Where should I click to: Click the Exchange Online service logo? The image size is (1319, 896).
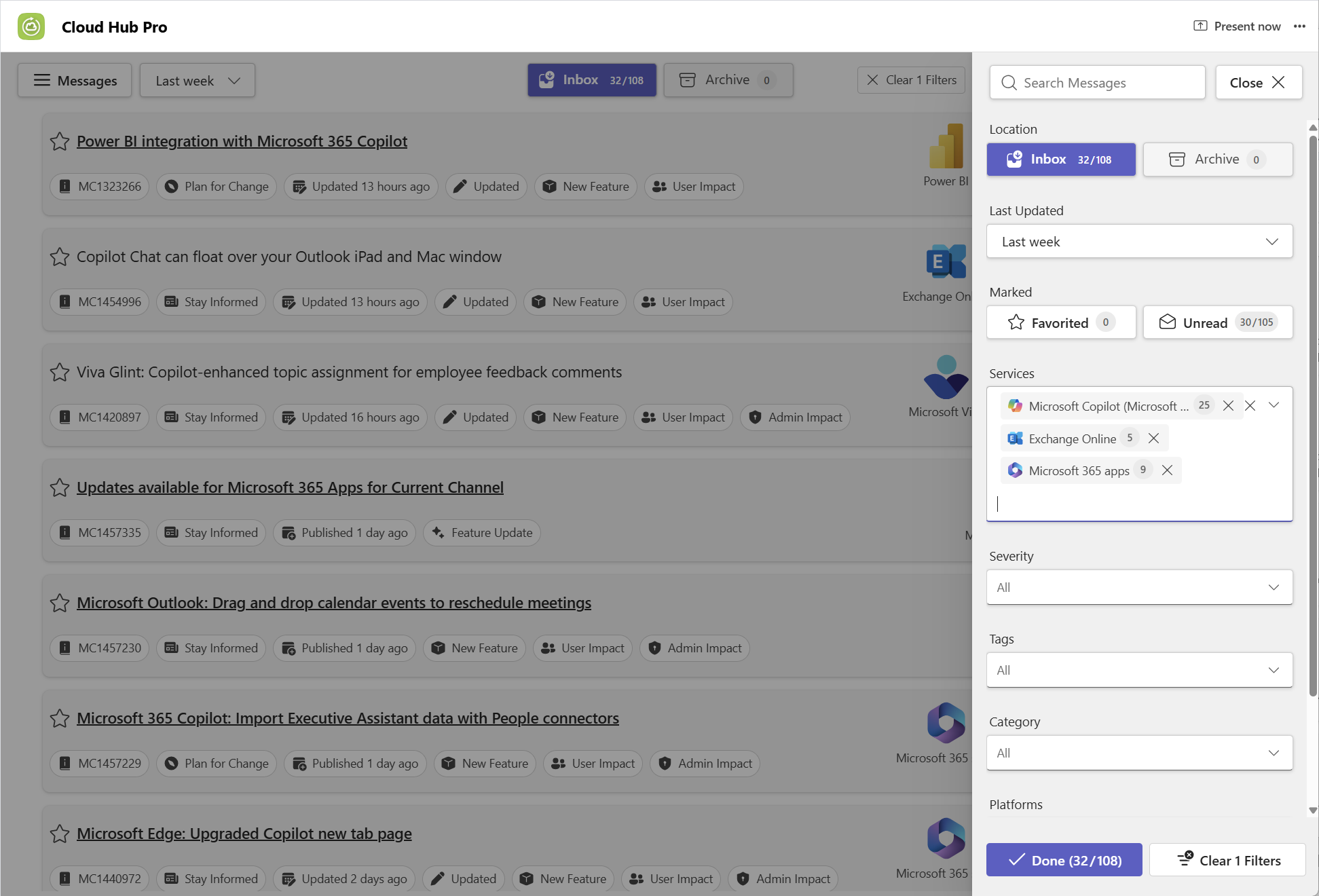click(x=946, y=261)
